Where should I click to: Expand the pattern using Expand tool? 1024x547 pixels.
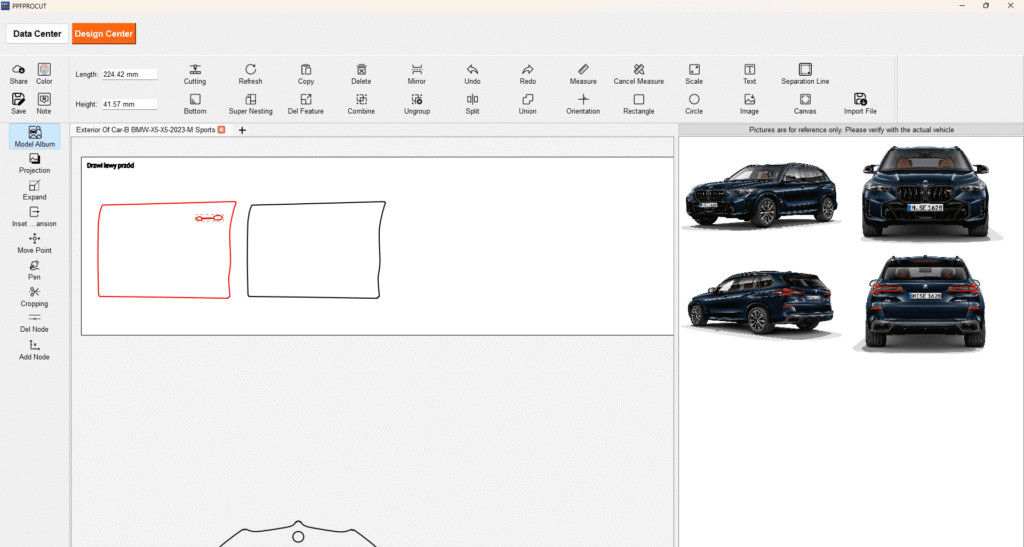pos(34,189)
